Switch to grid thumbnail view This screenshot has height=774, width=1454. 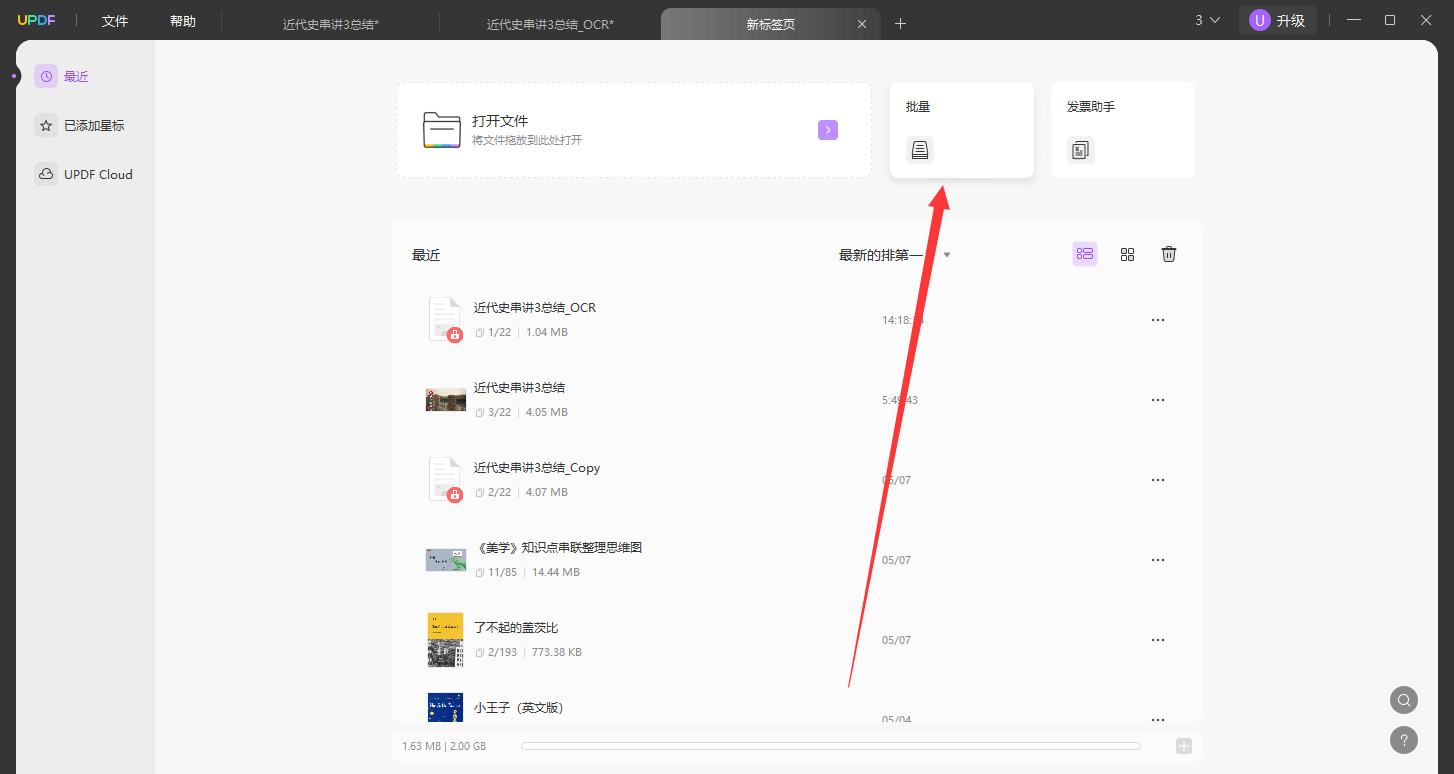(x=1127, y=254)
